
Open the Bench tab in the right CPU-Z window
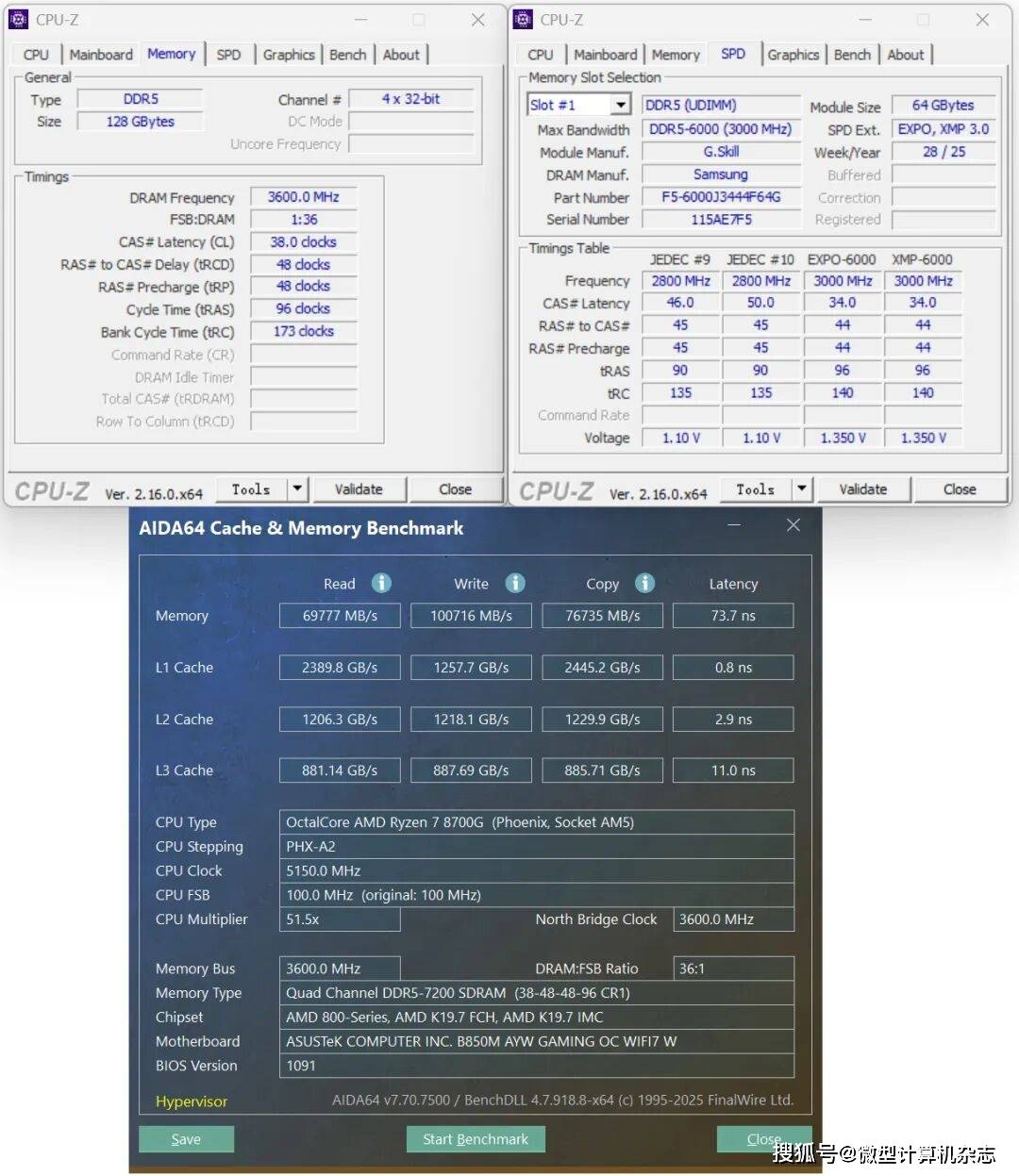pos(853,55)
